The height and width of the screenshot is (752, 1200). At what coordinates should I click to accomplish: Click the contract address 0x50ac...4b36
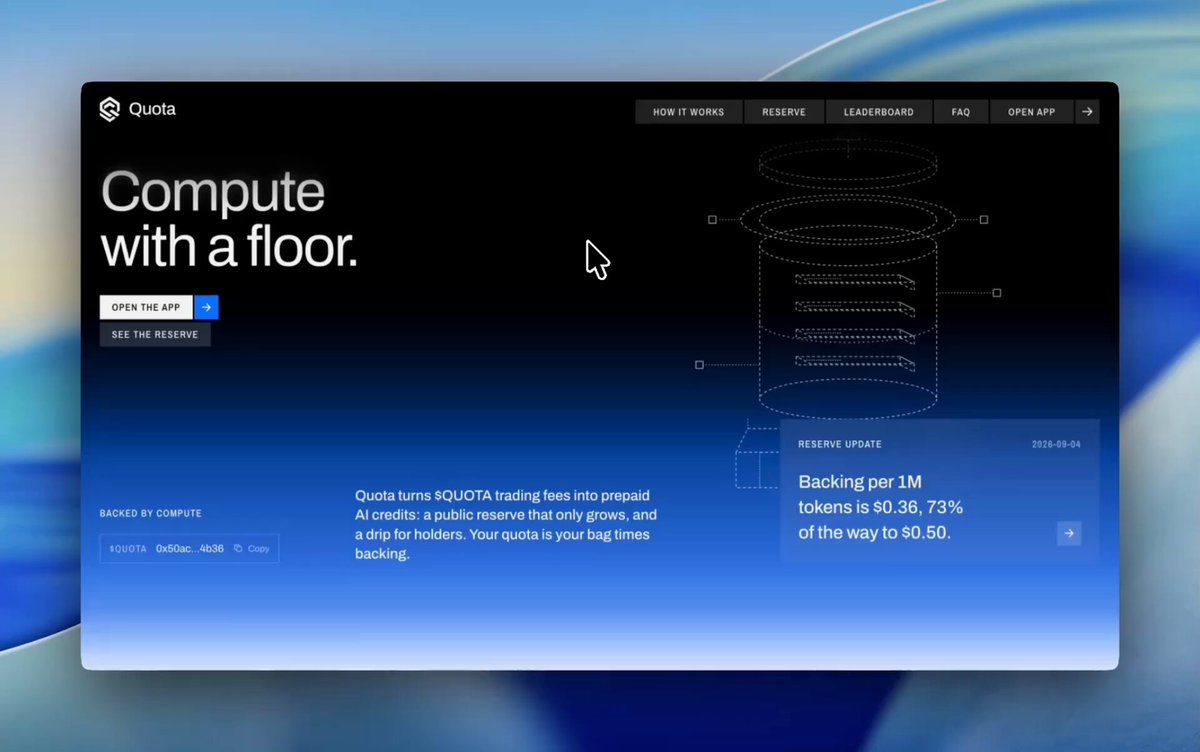[x=190, y=549]
